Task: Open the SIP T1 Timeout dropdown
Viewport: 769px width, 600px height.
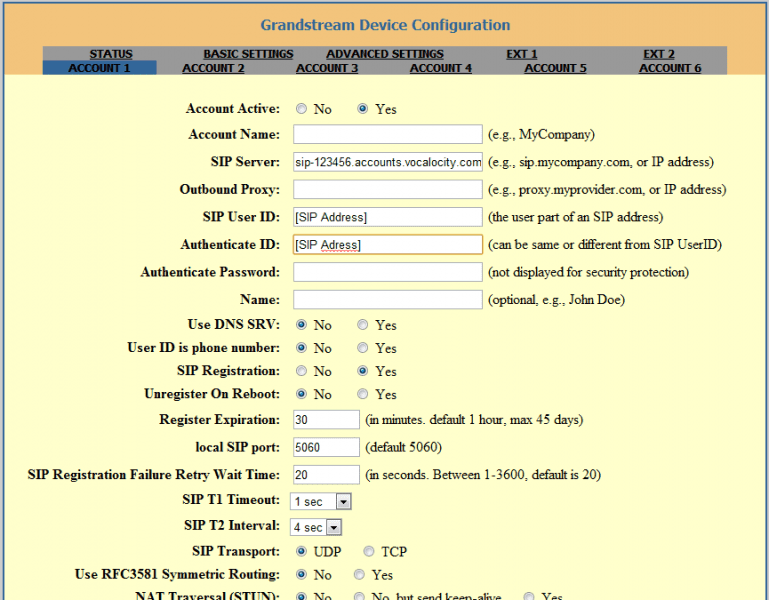Action: (x=321, y=501)
